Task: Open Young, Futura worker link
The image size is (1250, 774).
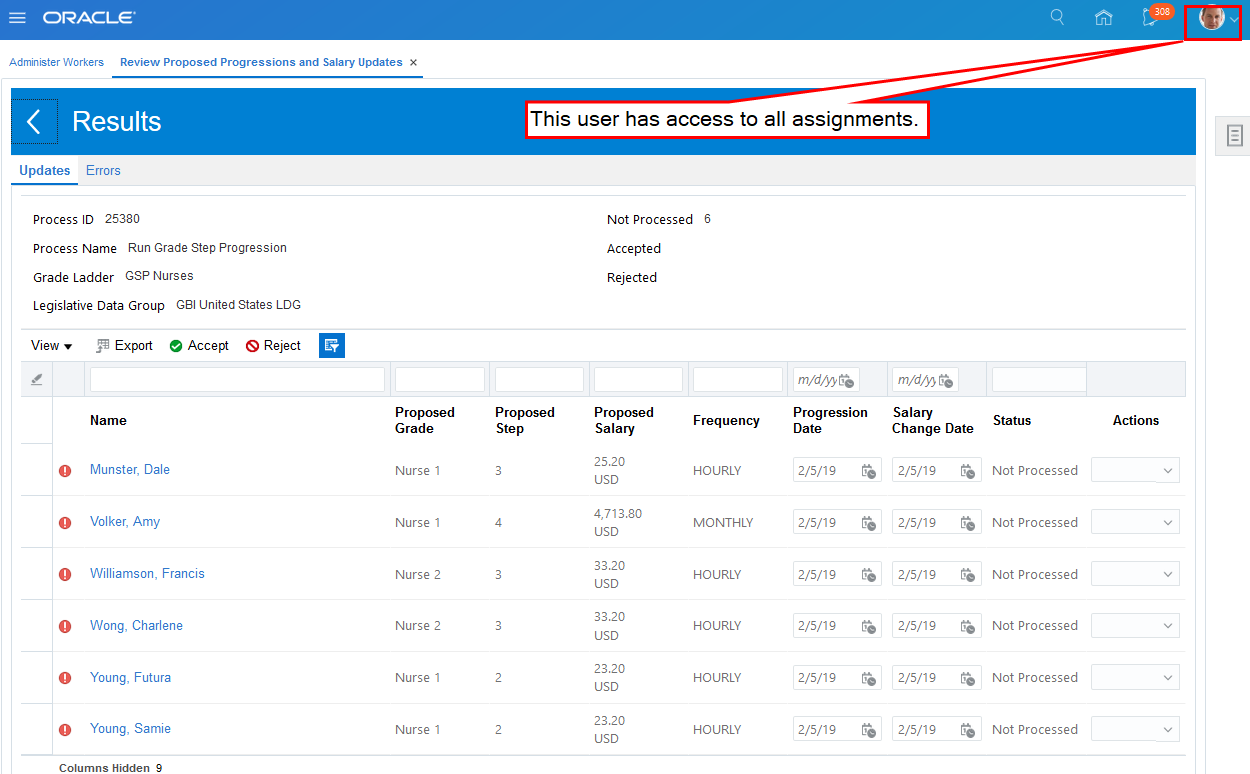Action: [x=130, y=678]
